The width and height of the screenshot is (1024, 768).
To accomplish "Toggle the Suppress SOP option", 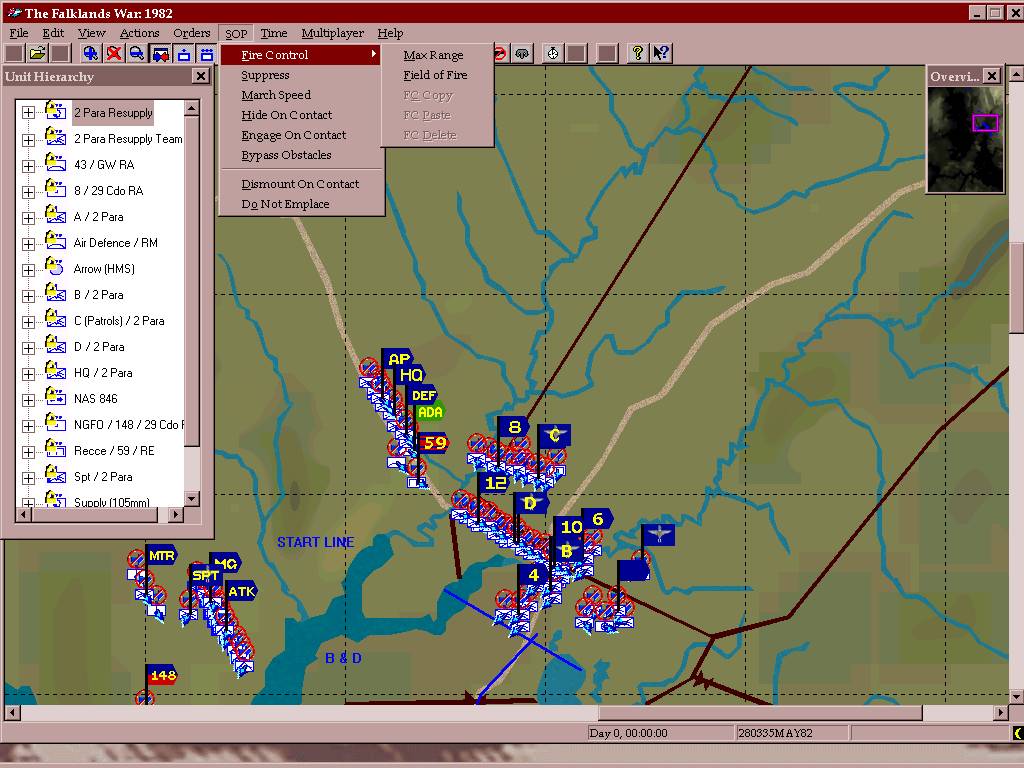I will coord(265,75).
